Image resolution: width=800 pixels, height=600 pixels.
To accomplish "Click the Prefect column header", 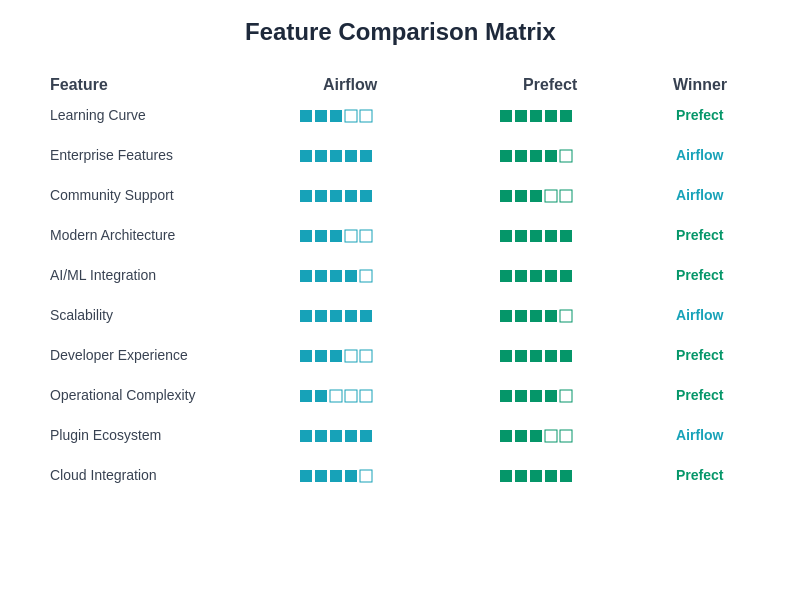I will pos(550,85).
